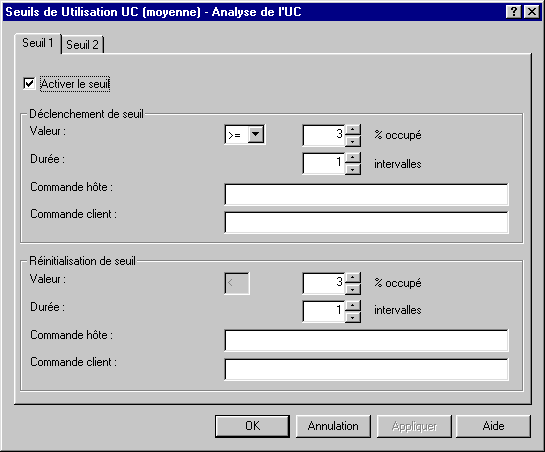545x452 pixels.
Task: Open help with the Aide button
Action: (493, 426)
